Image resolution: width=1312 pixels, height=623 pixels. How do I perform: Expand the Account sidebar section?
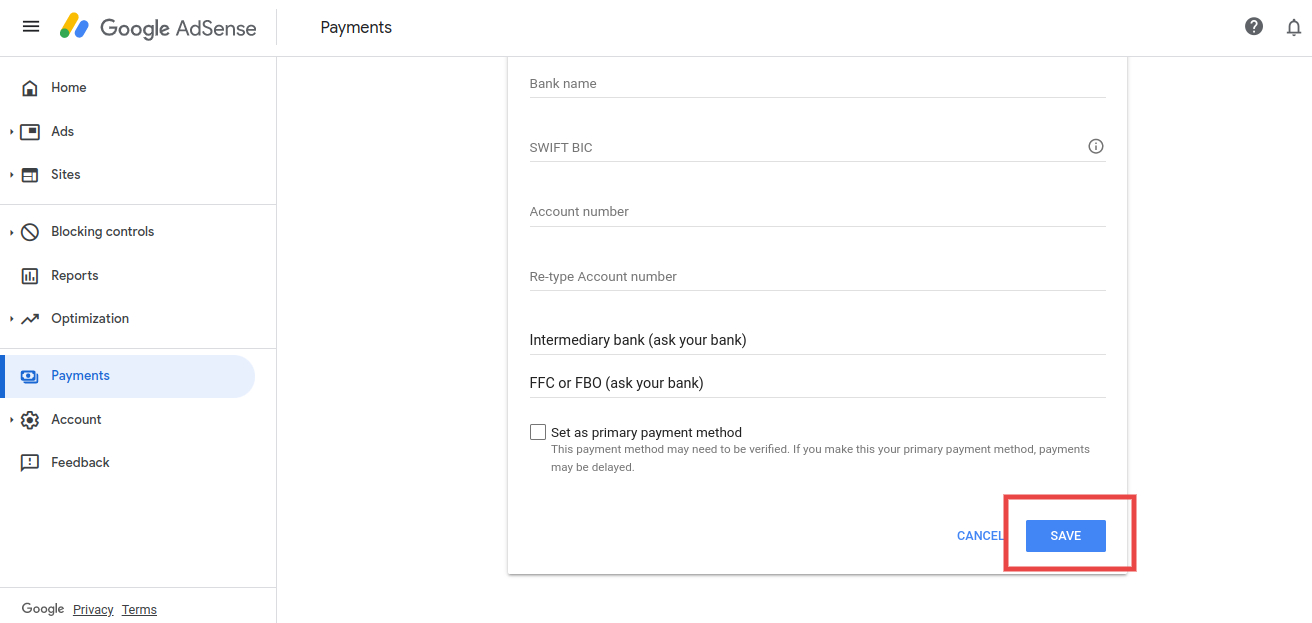12,420
